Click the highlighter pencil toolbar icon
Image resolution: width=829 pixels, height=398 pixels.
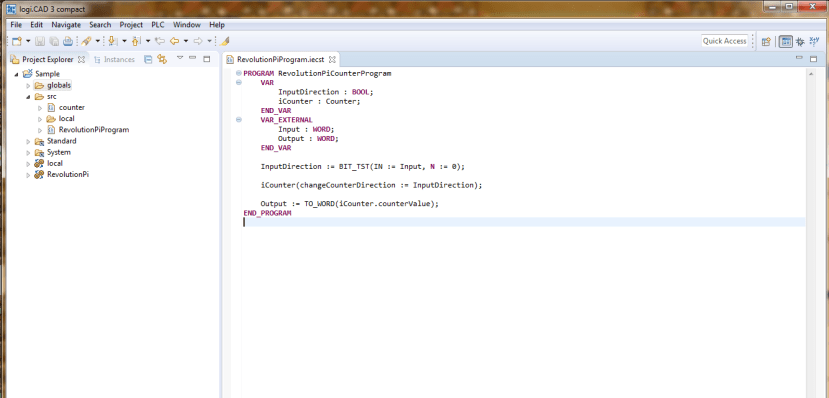point(224,41)
